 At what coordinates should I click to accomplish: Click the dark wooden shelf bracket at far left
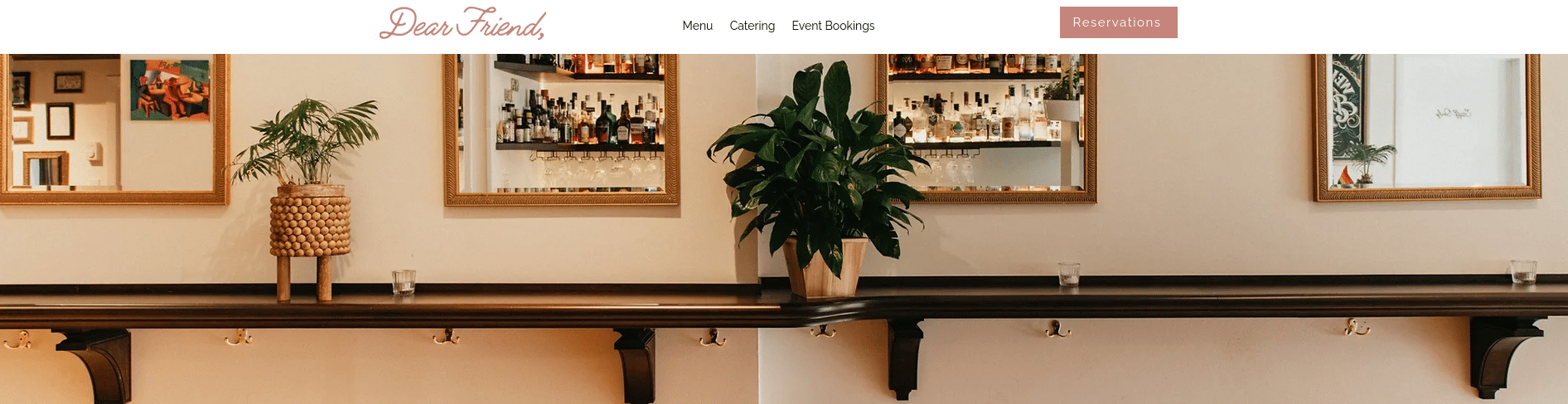[99, 365]
